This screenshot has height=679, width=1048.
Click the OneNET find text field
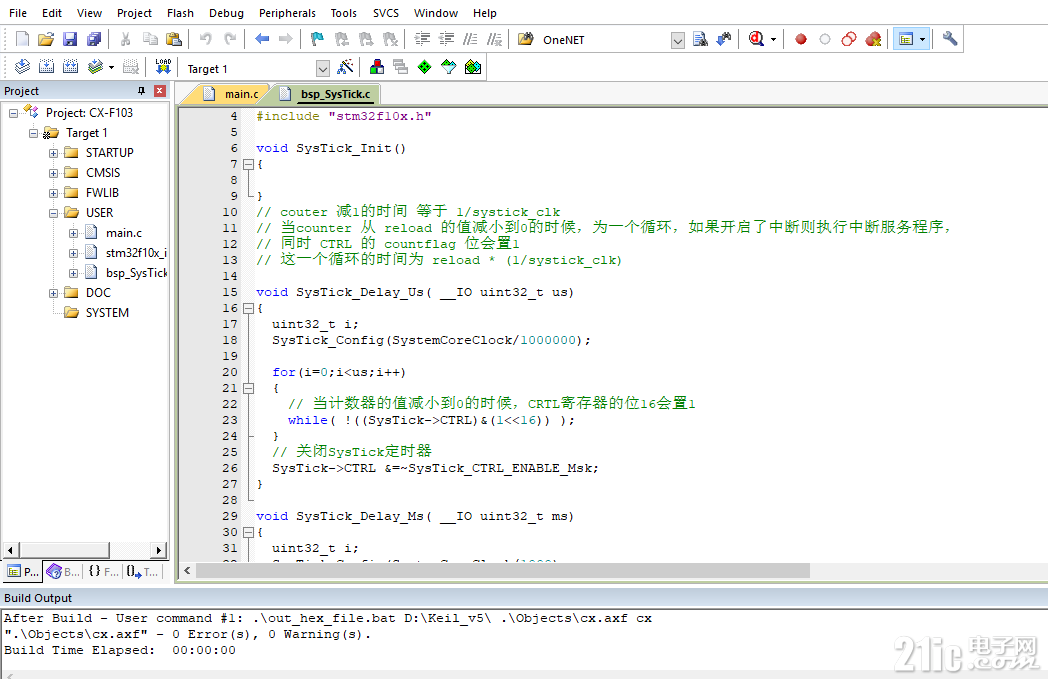(x=605, y=40)
